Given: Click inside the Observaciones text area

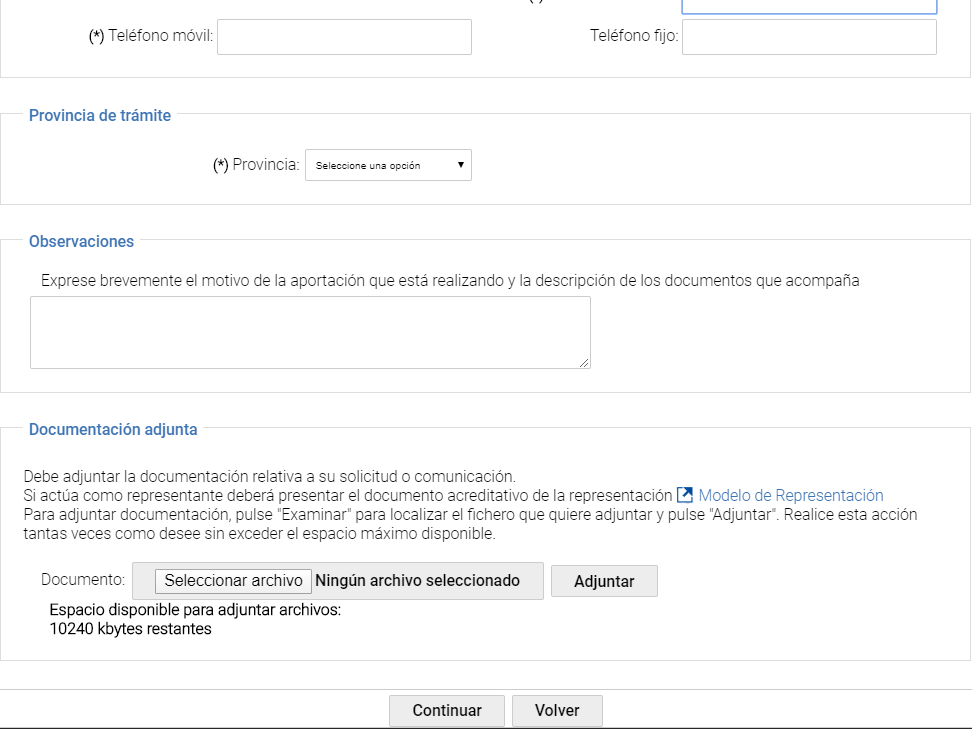Looking at the screenshot, I should pos(310,332).
